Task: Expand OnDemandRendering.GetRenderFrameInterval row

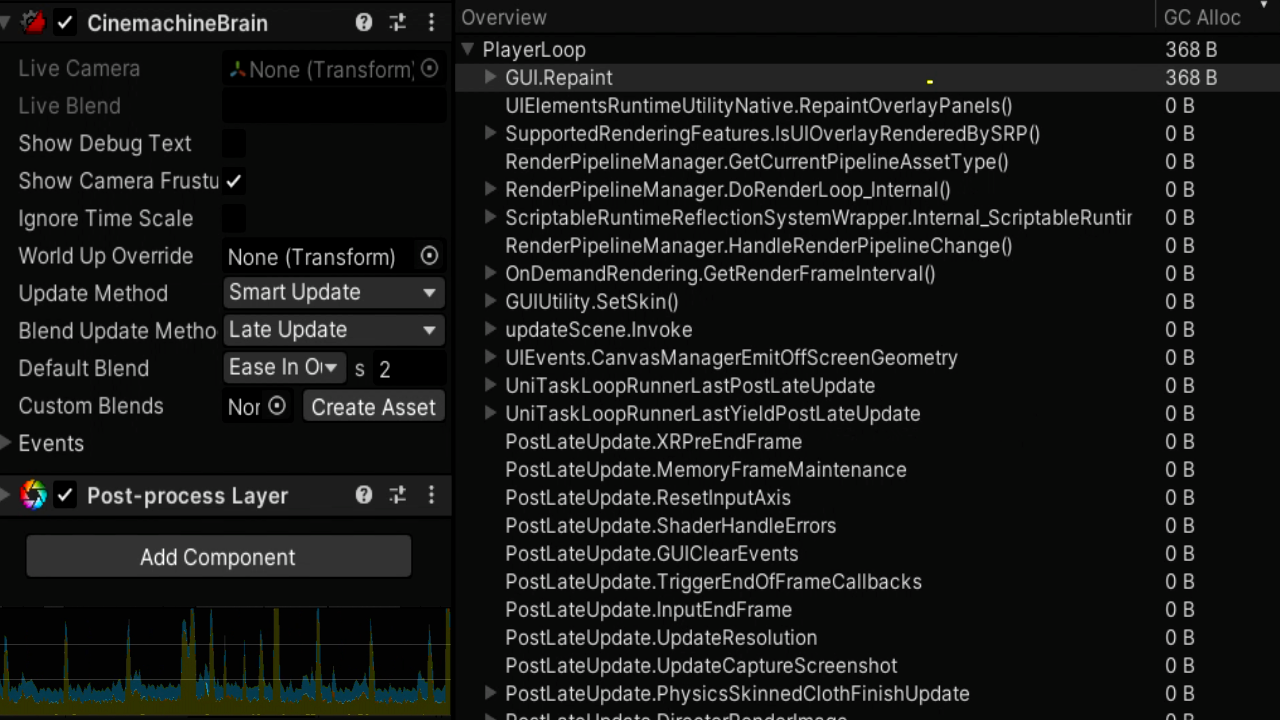Action: point(490,273)
